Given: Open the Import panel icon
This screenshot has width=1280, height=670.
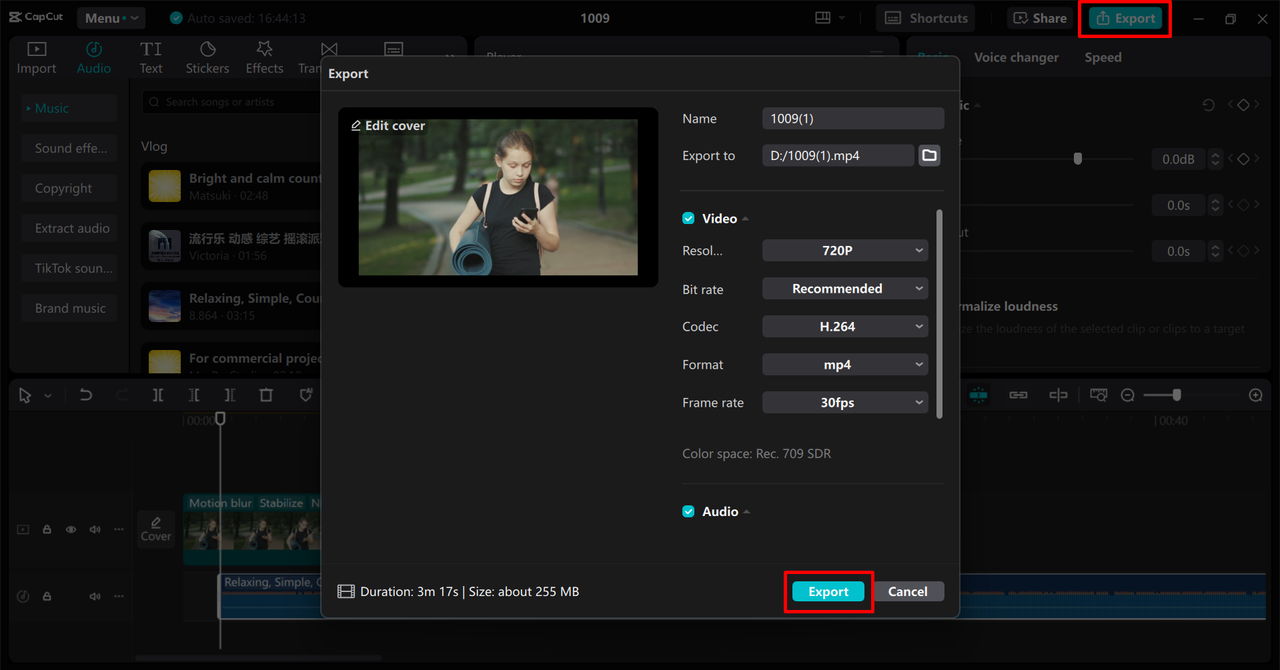Looking at the screenshot, I should (x=36, y=58).
